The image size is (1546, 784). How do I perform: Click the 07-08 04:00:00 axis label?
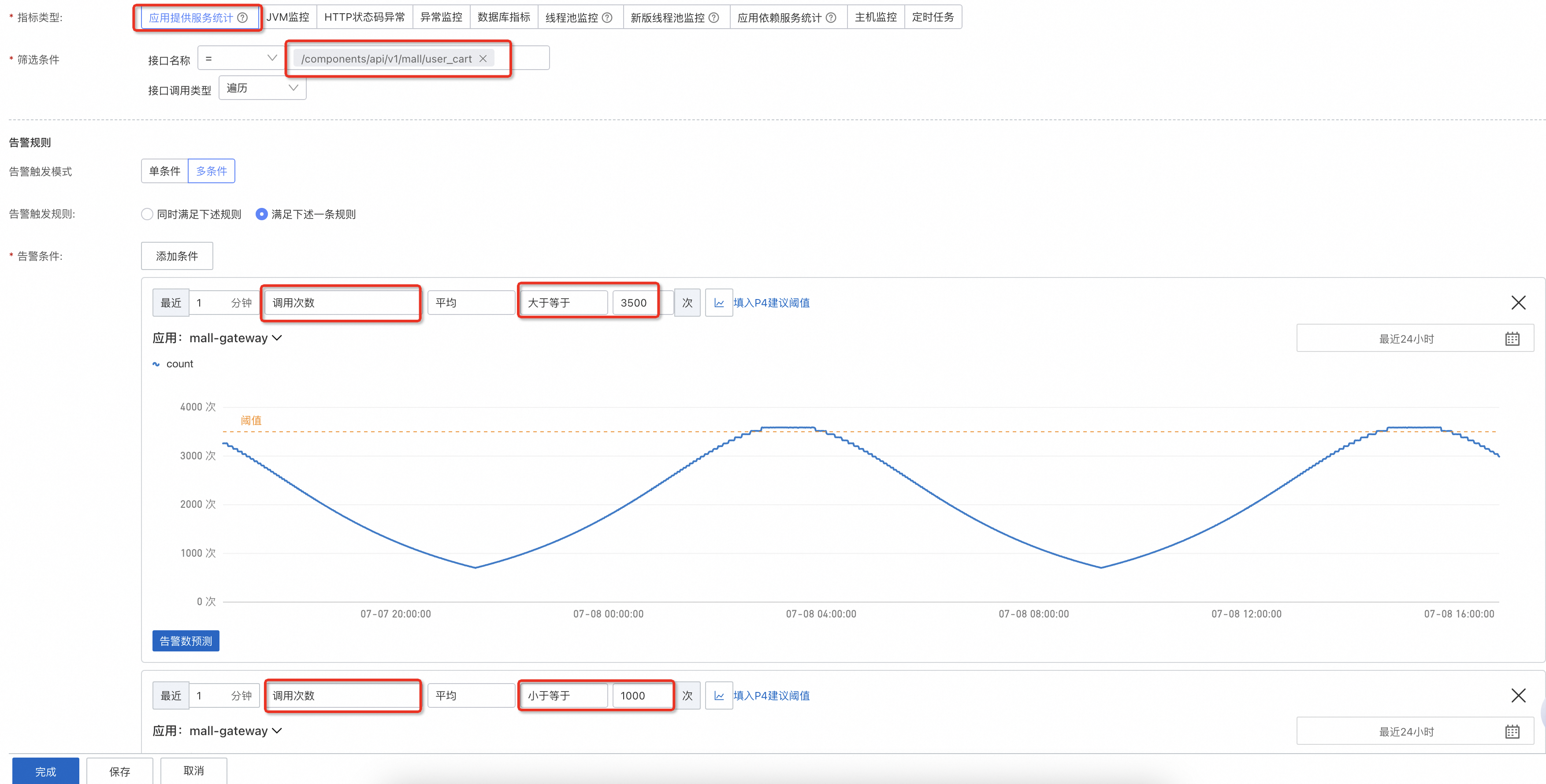[x=821, y=614]
